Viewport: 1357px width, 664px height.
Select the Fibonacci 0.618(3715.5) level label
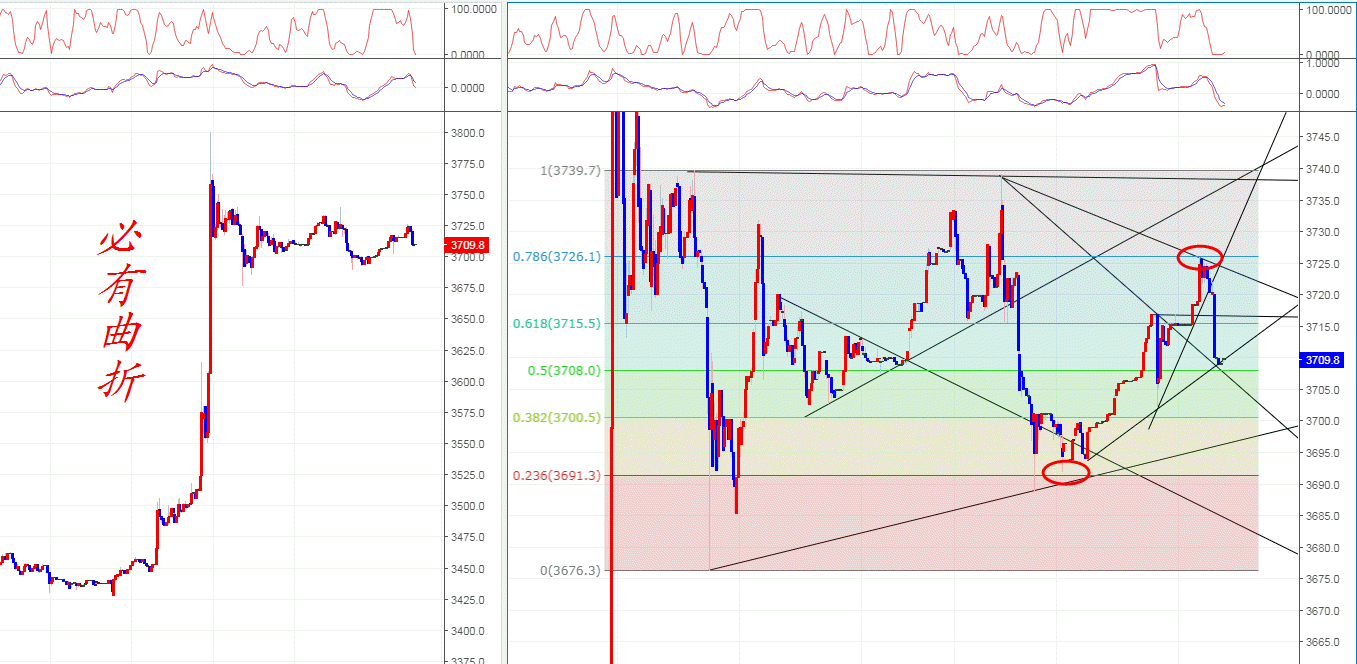coord(557,324)
